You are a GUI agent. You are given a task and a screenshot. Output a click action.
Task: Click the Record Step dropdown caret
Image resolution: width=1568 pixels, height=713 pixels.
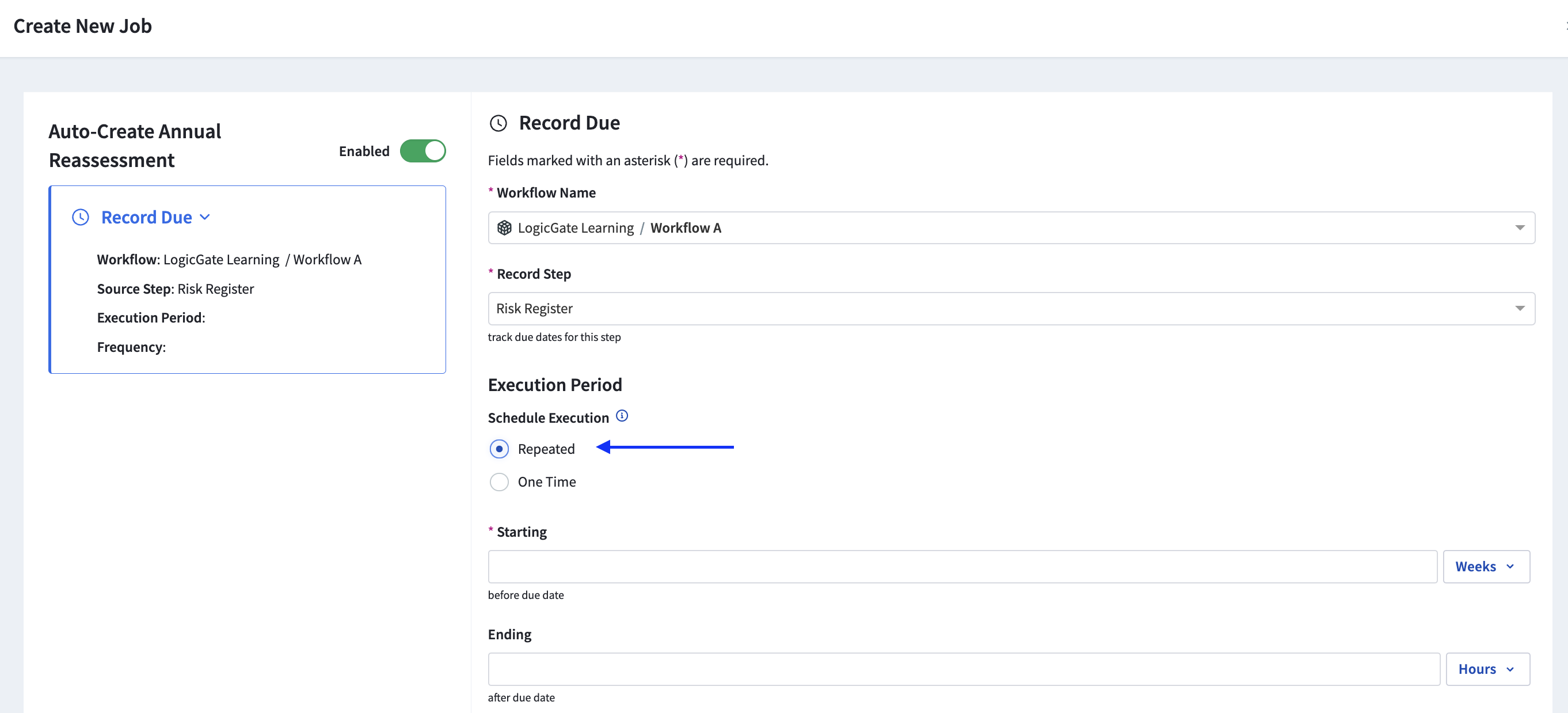click(1519, 309)
